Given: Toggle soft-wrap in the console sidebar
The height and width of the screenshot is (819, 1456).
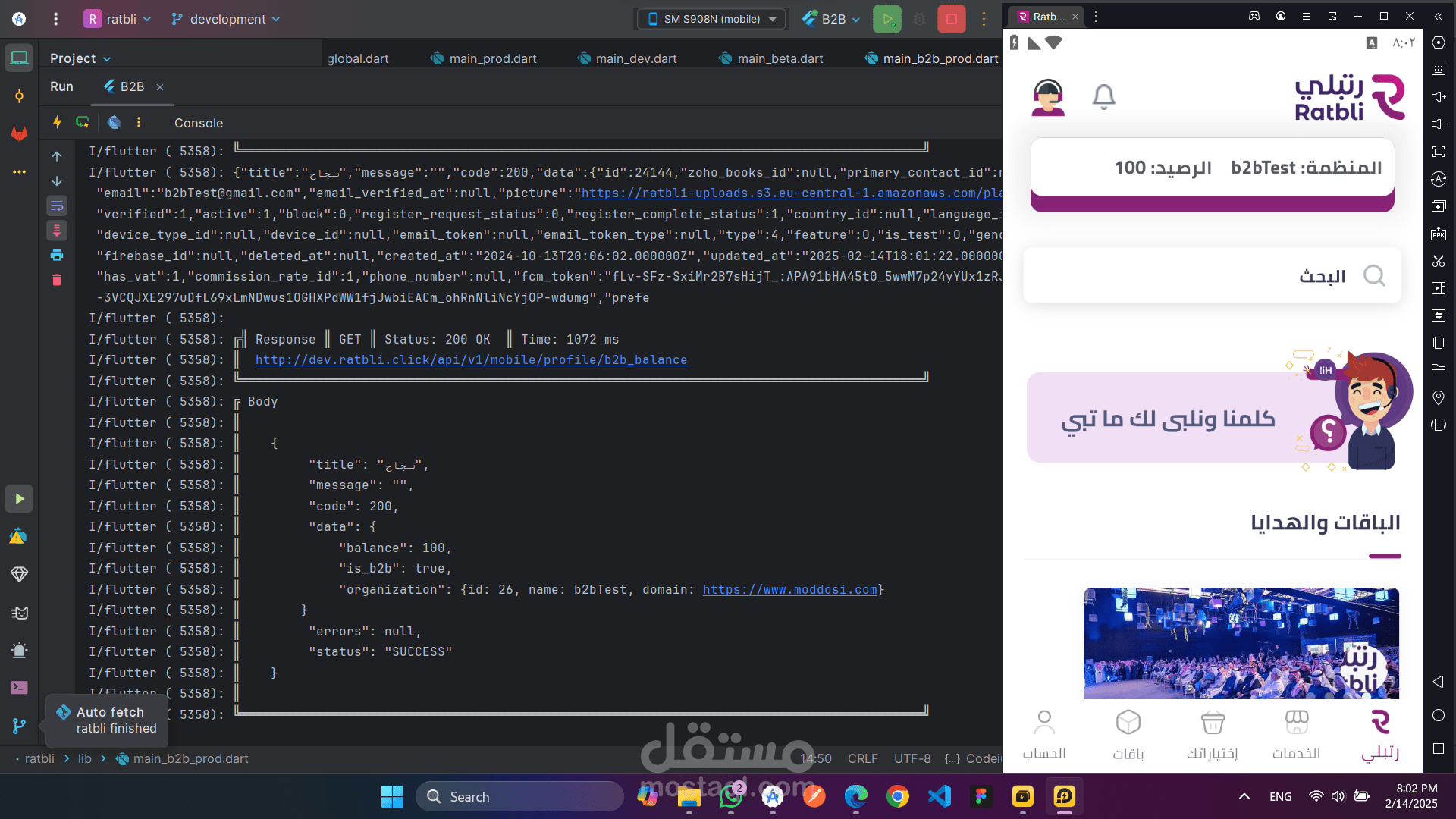Looking at the screenshot, I should click(x=57, y=206).
